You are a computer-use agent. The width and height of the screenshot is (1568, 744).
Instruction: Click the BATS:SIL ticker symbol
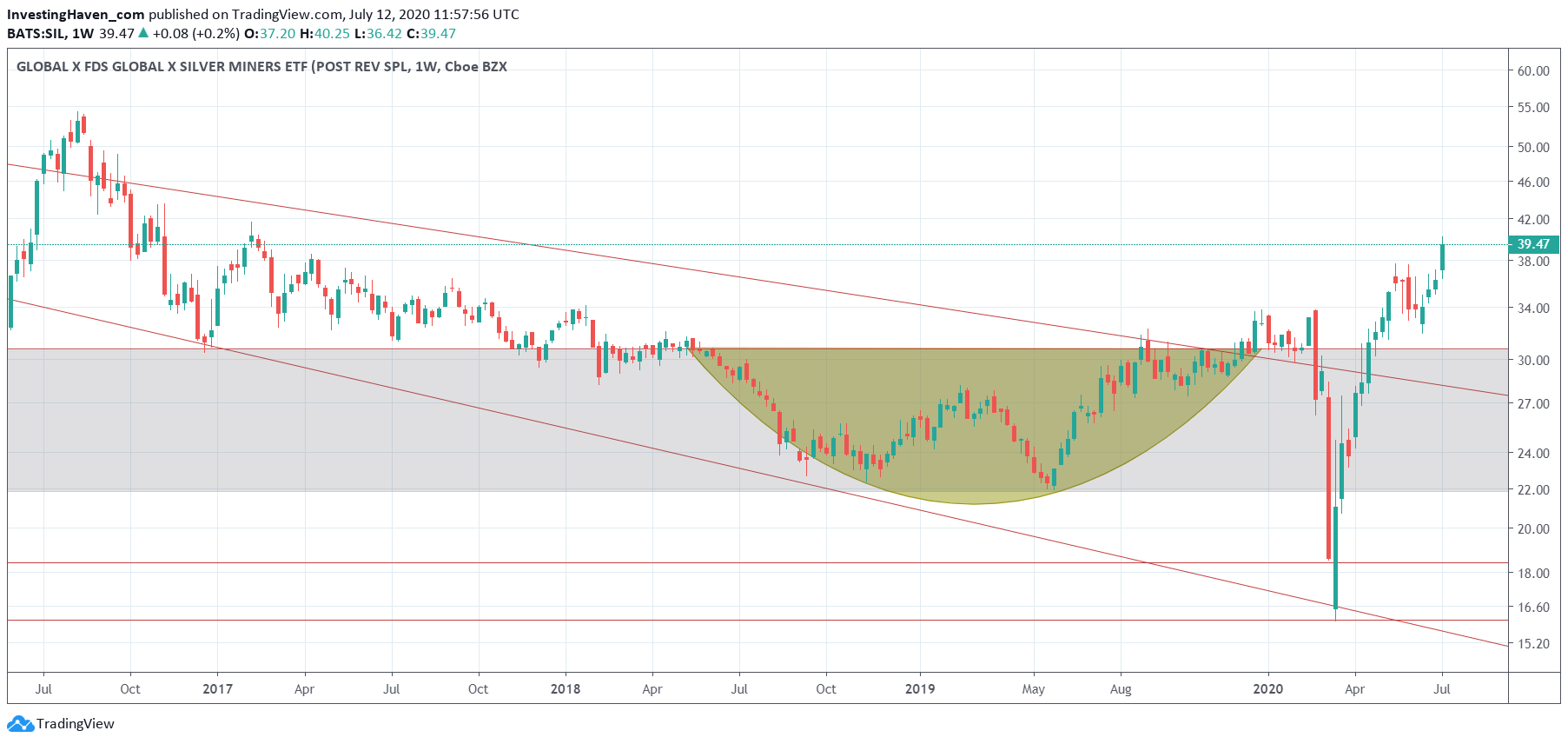tap(36, 34)
